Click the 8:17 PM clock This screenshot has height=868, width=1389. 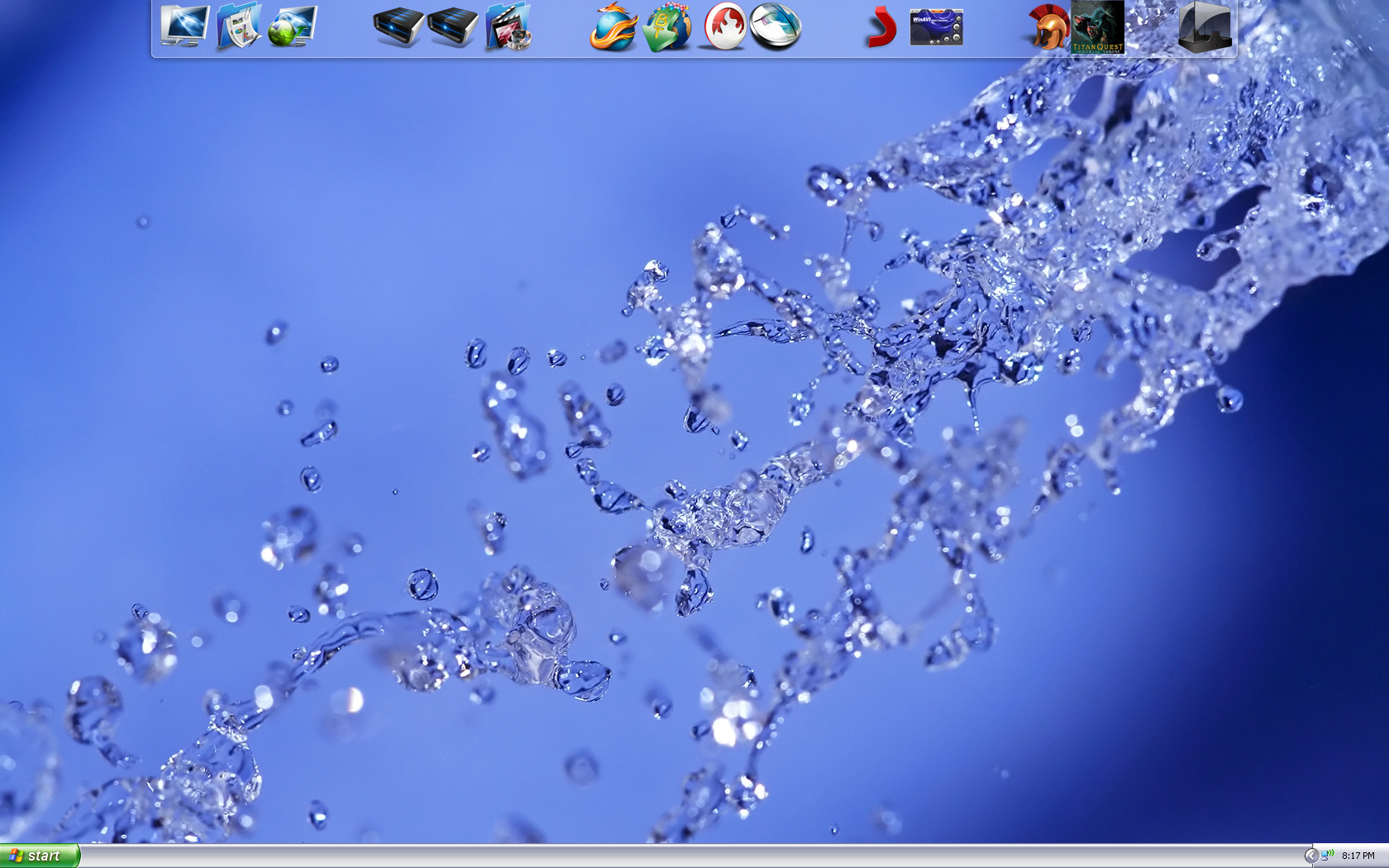pyautogui.click(x=1358, y=856)
